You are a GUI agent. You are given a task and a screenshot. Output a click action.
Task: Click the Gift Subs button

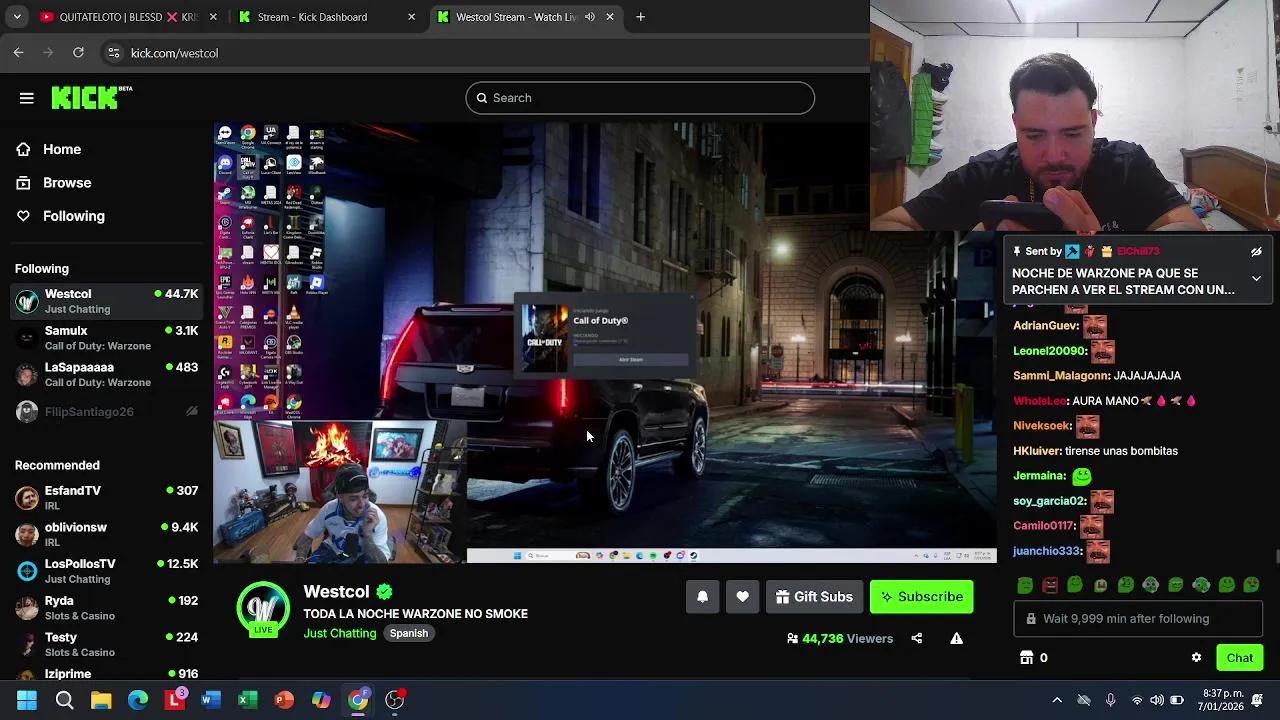814,597
